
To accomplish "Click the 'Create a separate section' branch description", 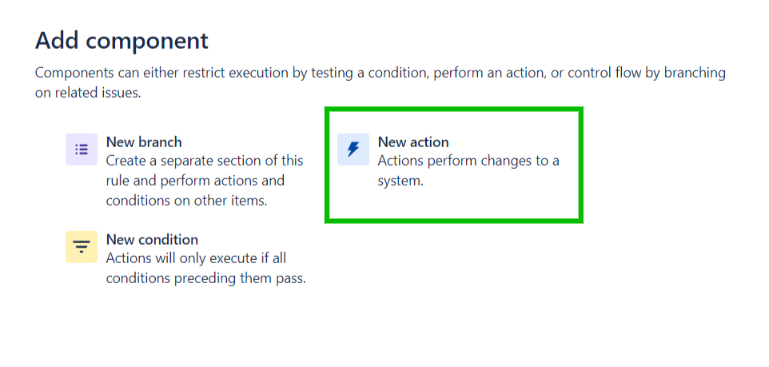I will point(205,181).
